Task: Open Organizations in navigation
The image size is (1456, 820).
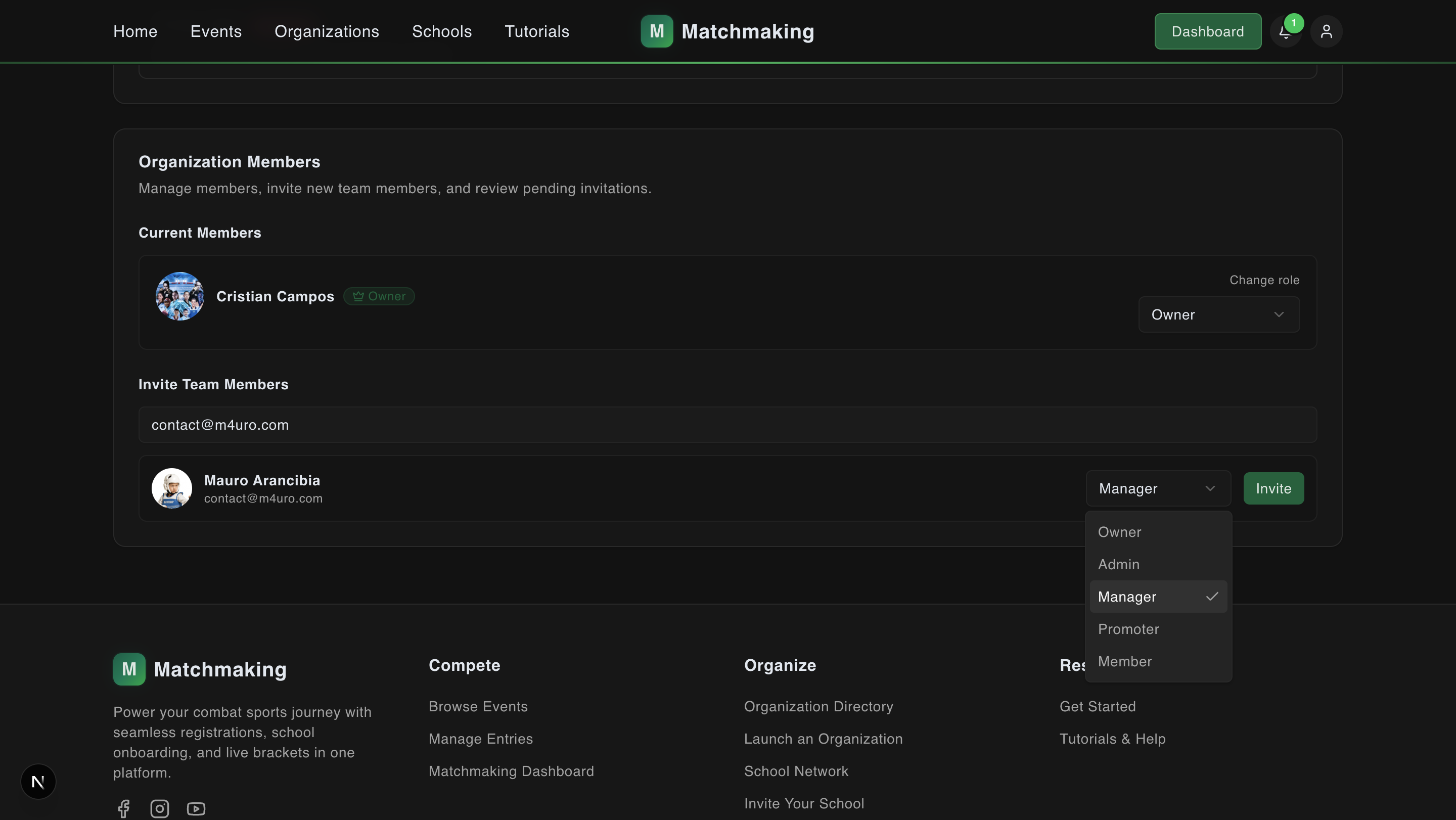Action: coord(327,31)
